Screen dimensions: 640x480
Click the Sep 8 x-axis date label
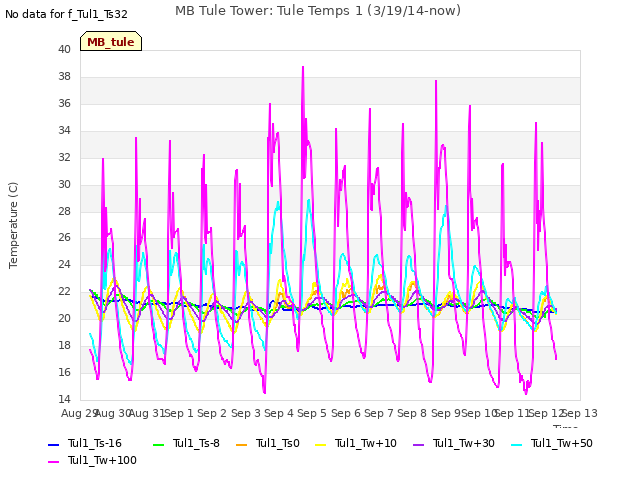pos(412,413)
